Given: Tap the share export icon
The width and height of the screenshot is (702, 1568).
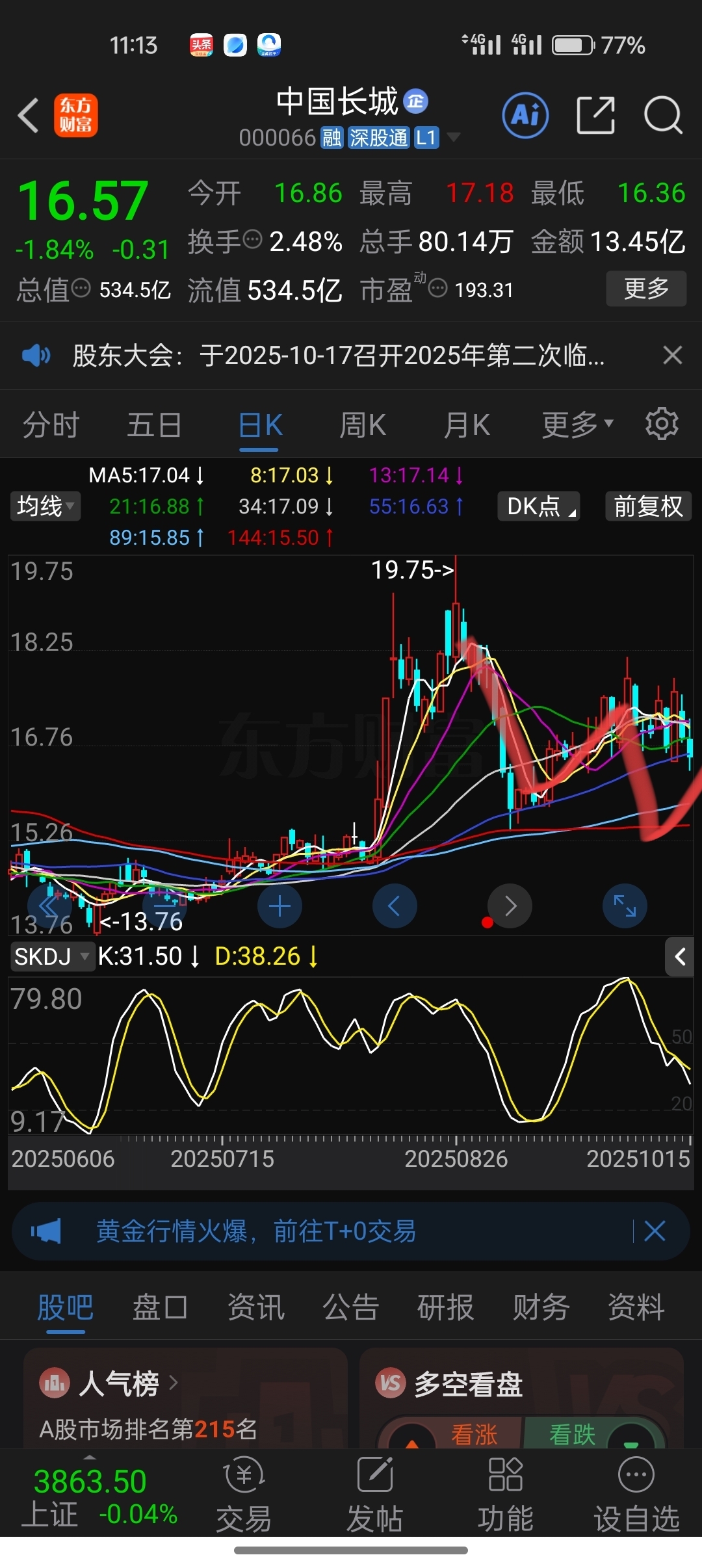Looking at the screenshot, I should (x=596, y=116).
